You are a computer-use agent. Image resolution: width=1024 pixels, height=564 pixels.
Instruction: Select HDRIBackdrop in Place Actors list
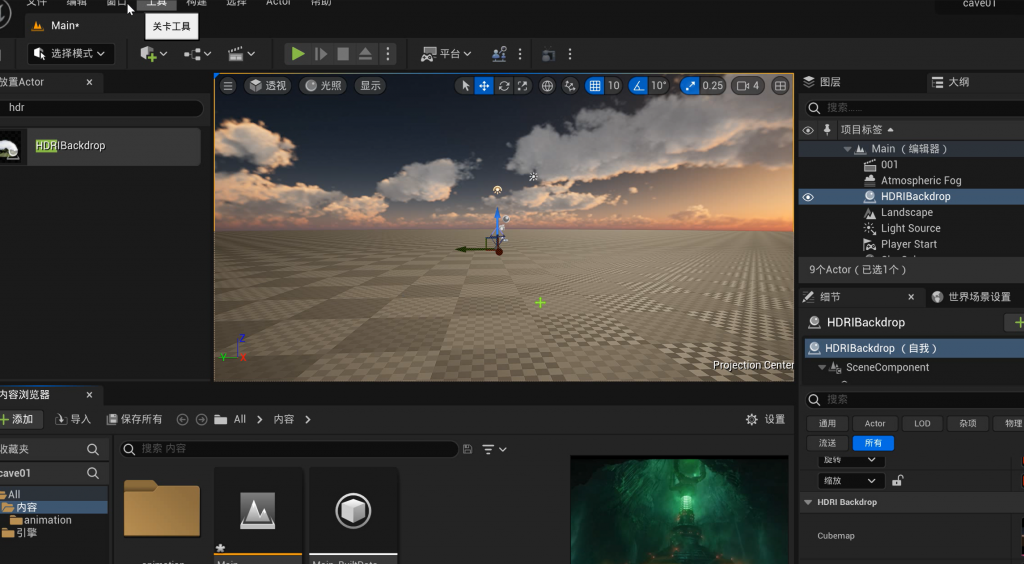tap(100, 146)
